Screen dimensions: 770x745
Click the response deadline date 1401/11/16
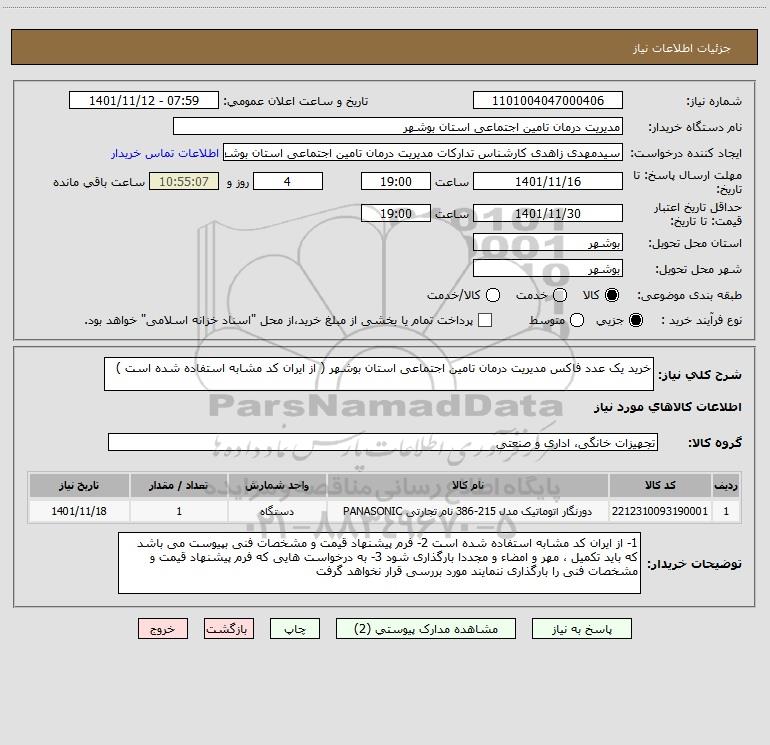click(548, 181)
